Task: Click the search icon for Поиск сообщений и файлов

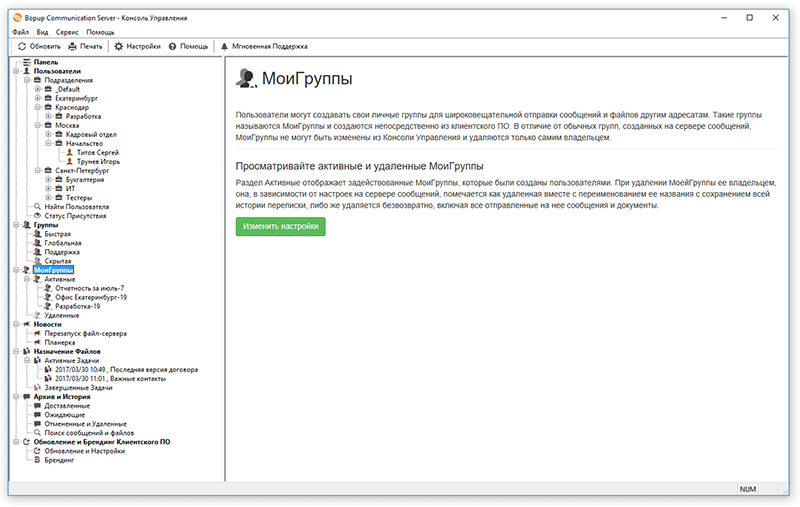Action: [x=37, y=433]
